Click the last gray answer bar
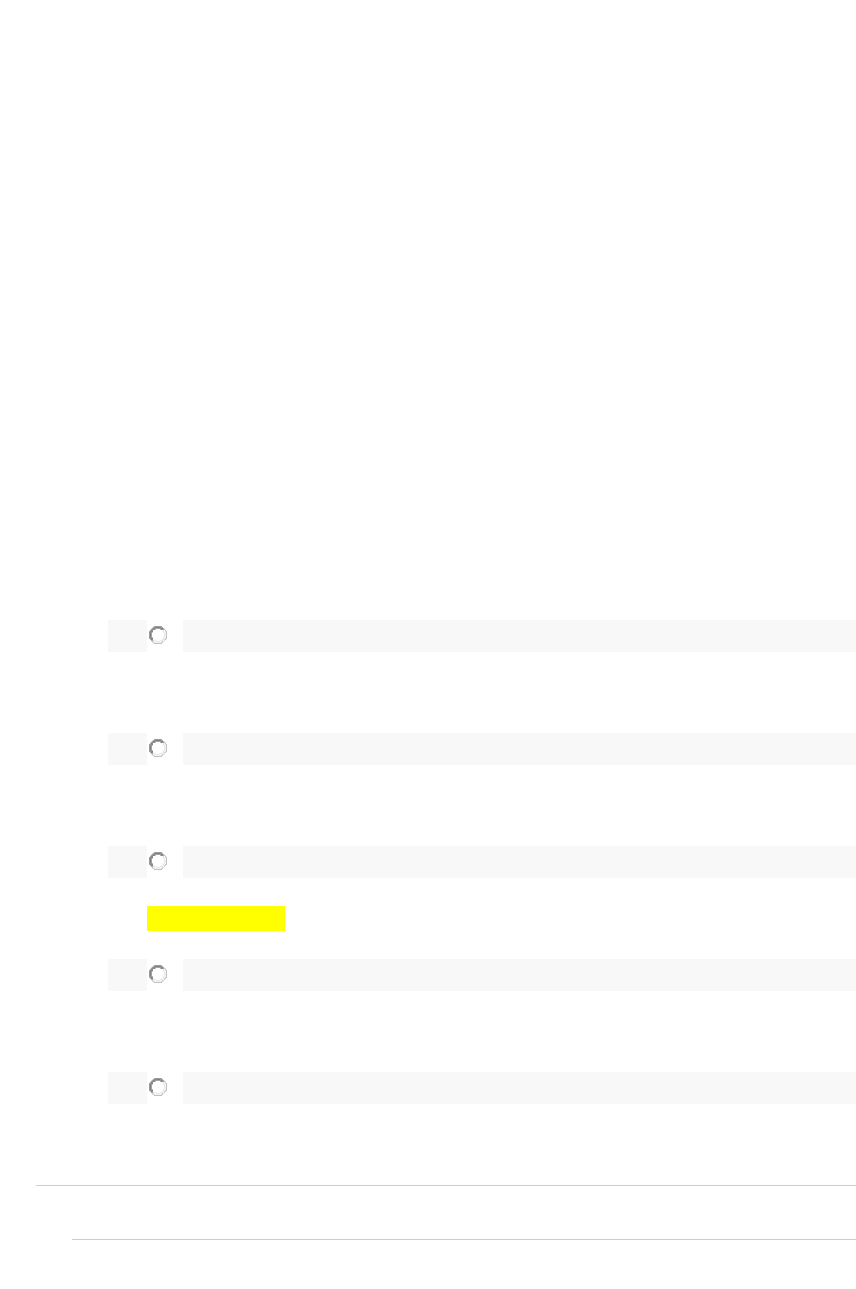This screenshot has height=1289, width=856. point(519,1088)
